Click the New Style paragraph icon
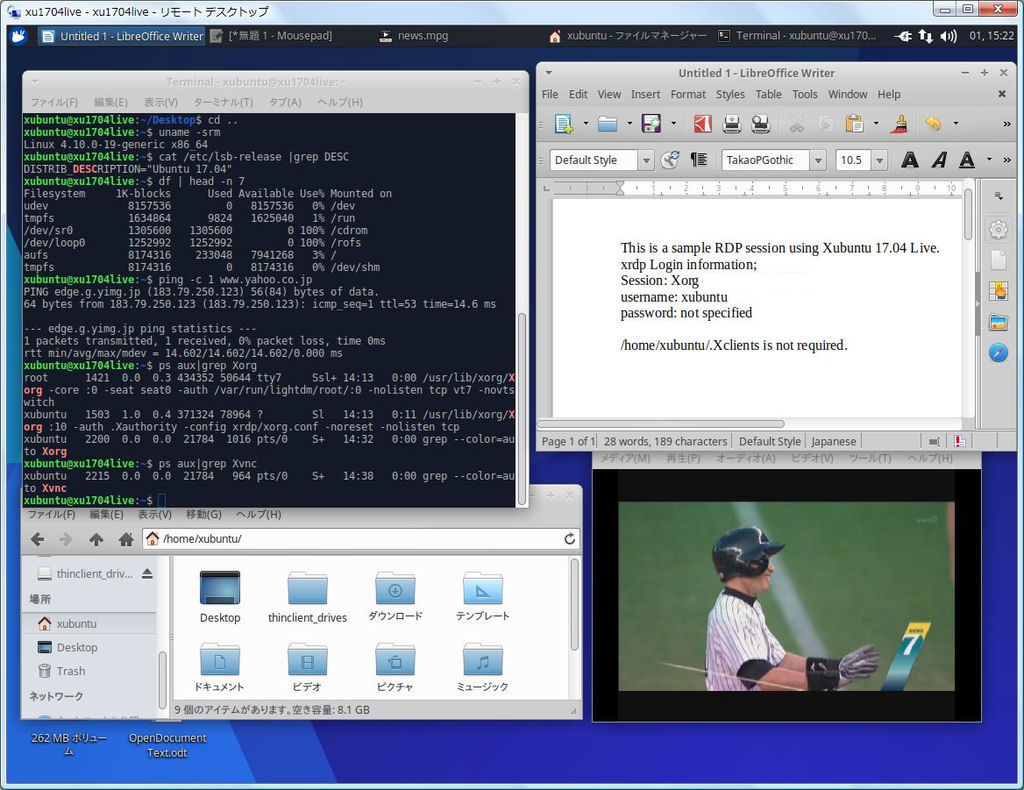 point(699,160)
